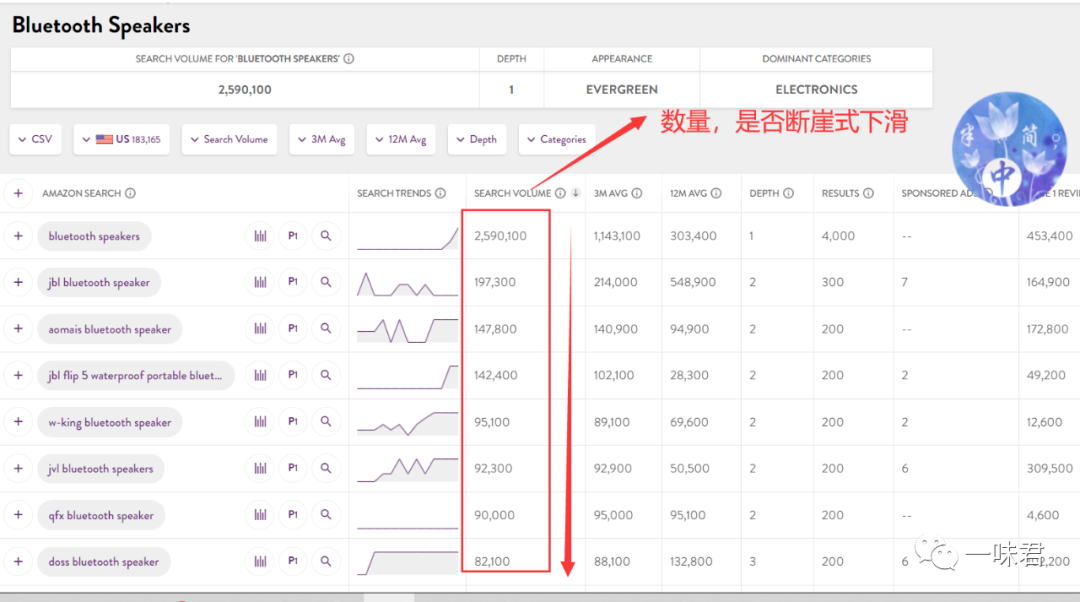The image size is (1080, 602).
Task: Open the Depth filter dropdown
Action: (477, 139)
